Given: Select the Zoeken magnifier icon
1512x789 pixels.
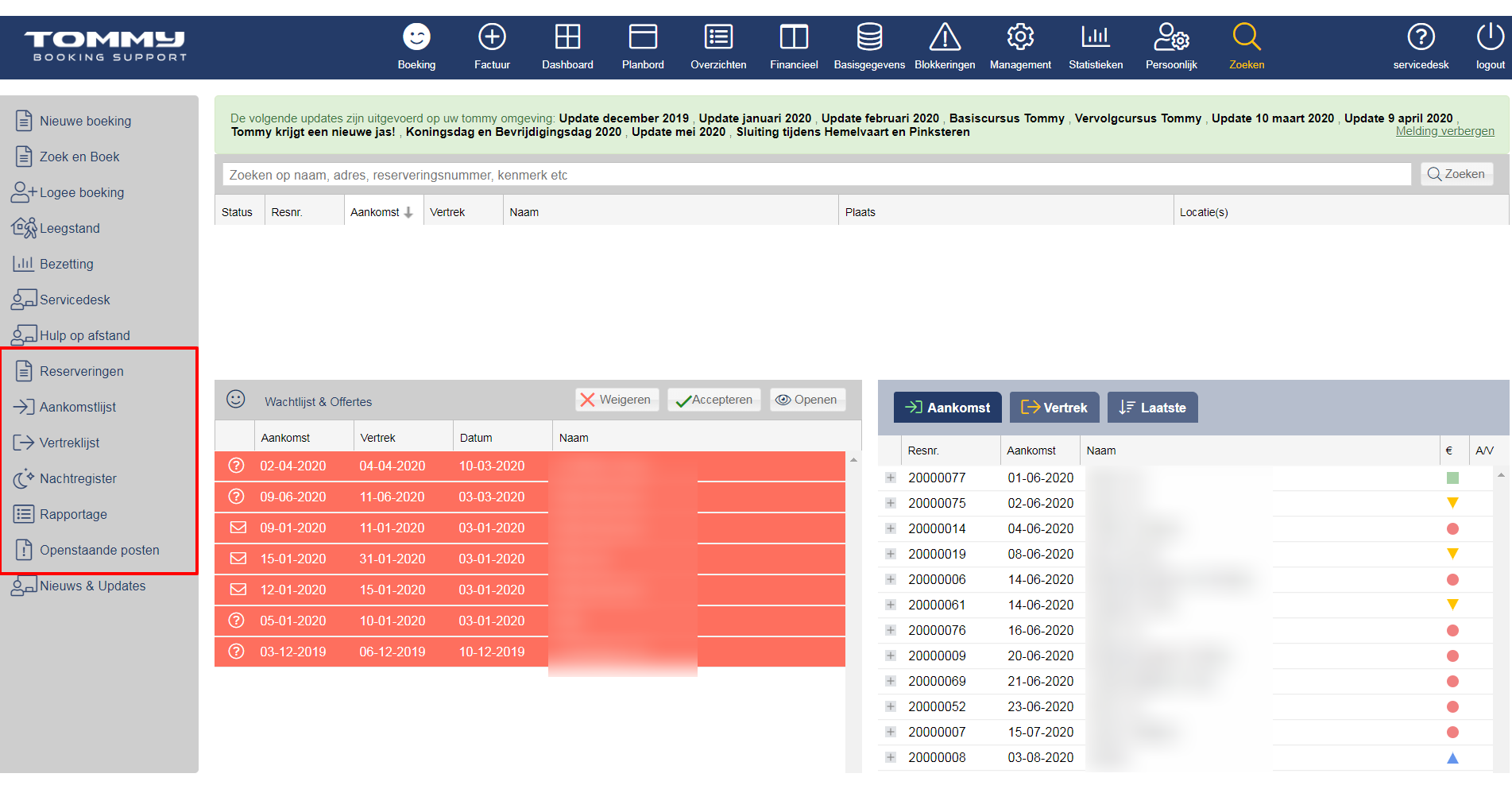Looking at the screenshot, I should click(x=1247, y=37).
